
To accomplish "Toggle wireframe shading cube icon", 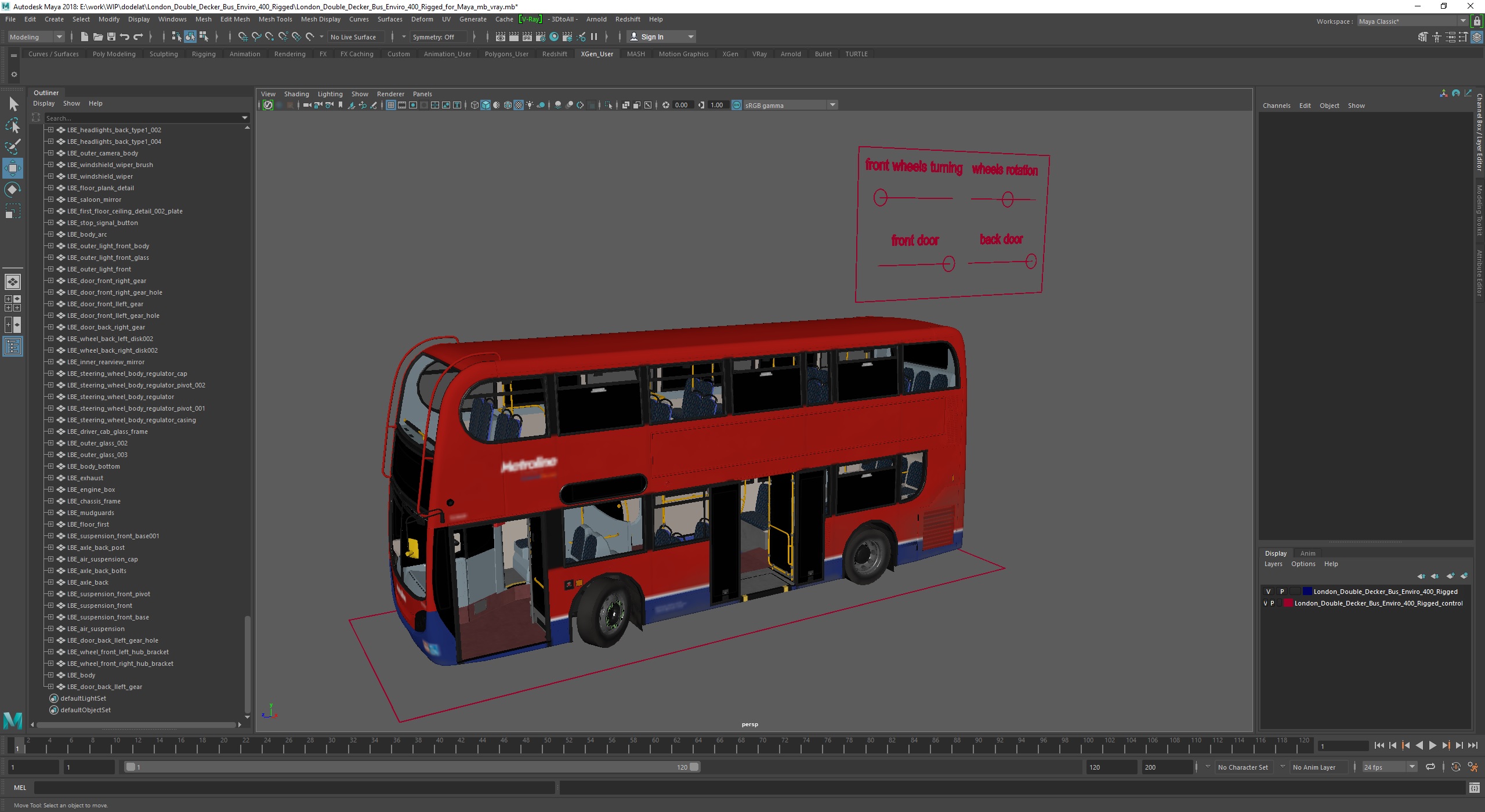I will 475,105.
